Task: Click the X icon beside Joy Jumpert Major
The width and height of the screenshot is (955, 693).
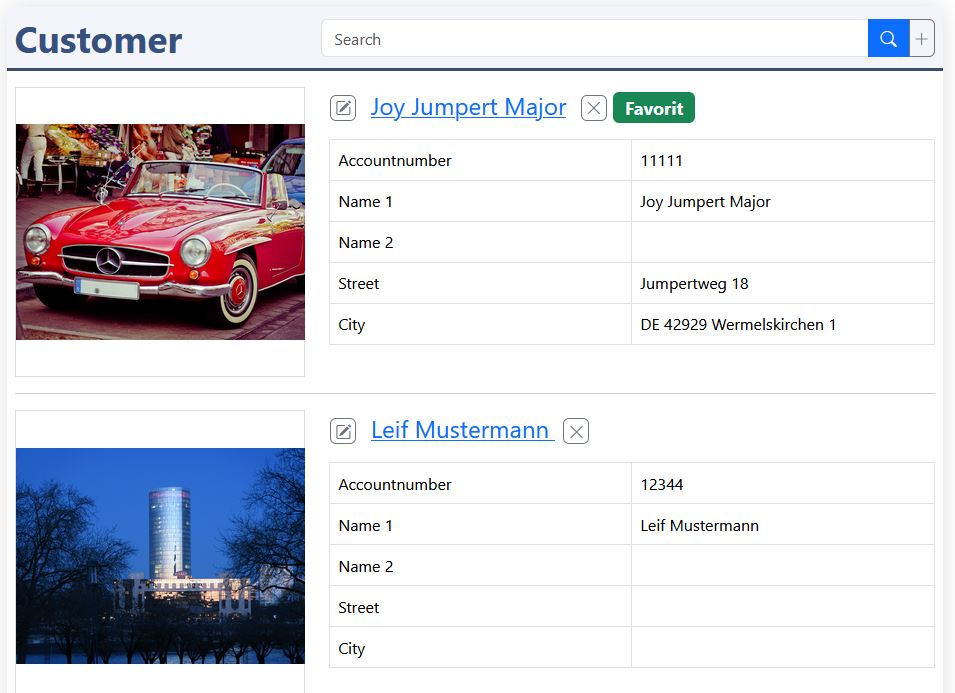Action: tap(594, 108)
